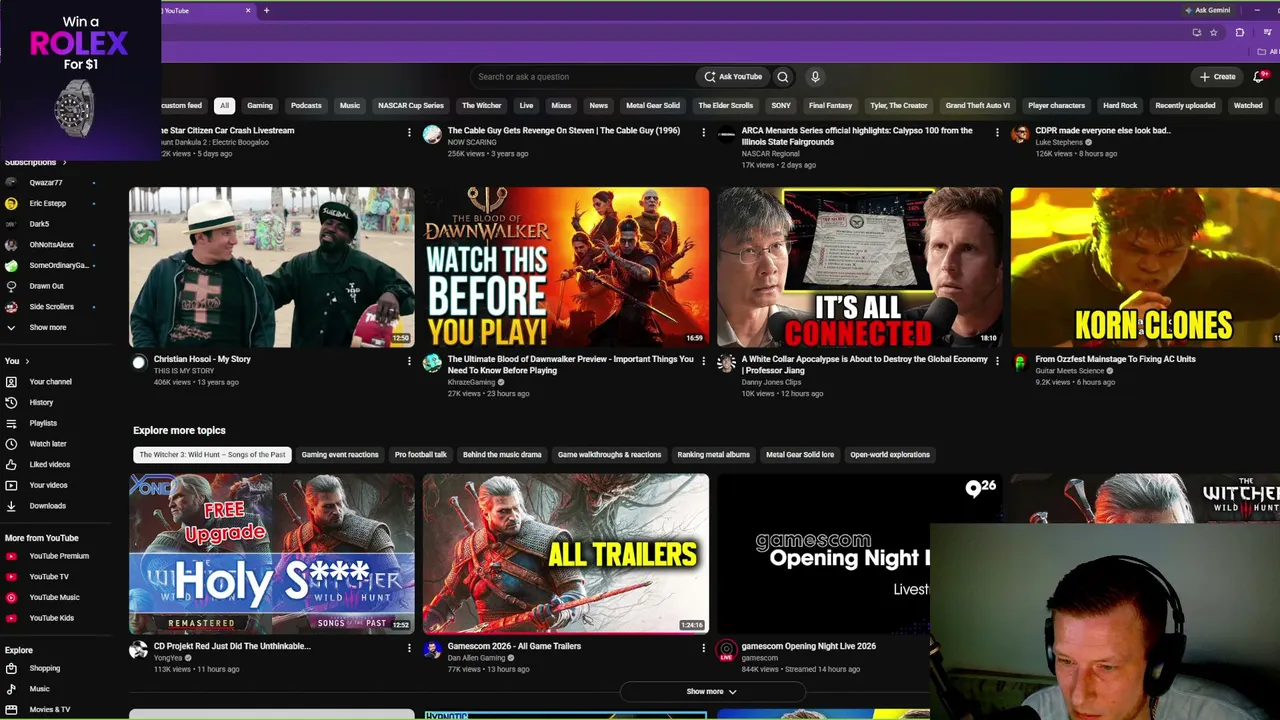The width and height of the screenshot is (1280, 720).
Task: Click the NOW SCARING channel avatar
Action: (432, 134)
